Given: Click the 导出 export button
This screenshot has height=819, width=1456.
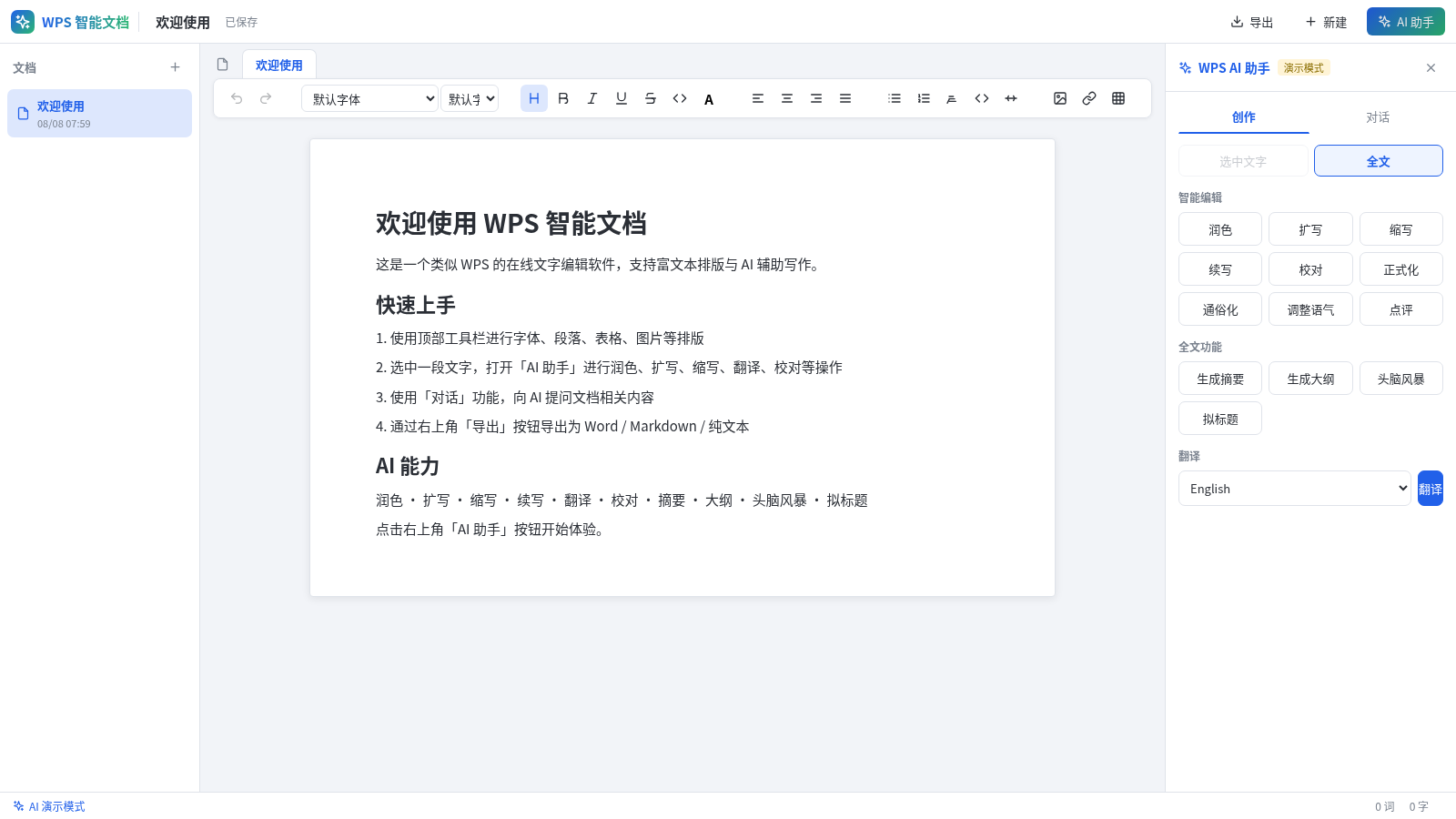Looking at the screenshot, I should click(x=1252, y=22).
